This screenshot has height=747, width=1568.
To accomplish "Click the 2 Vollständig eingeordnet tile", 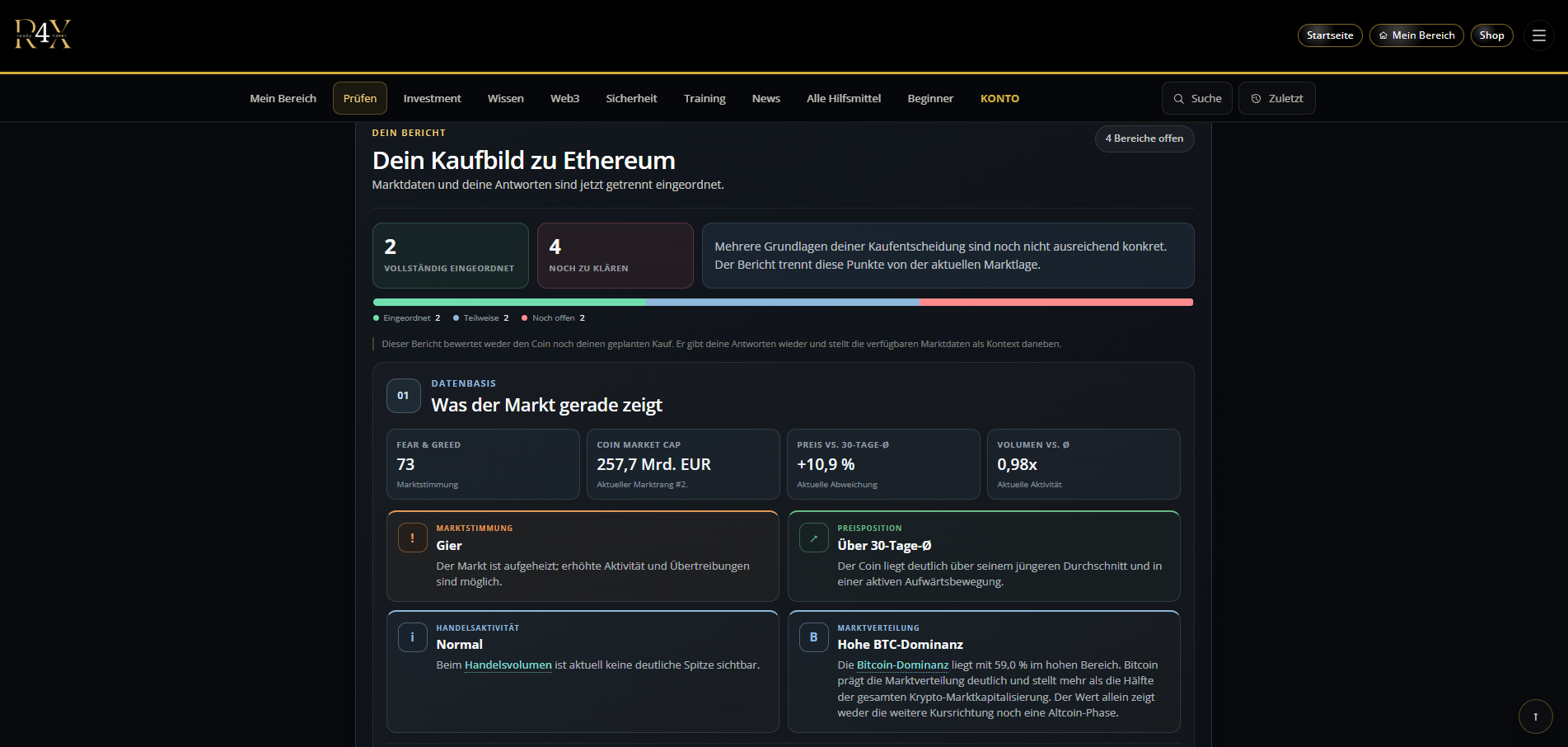I will (451, 256).
